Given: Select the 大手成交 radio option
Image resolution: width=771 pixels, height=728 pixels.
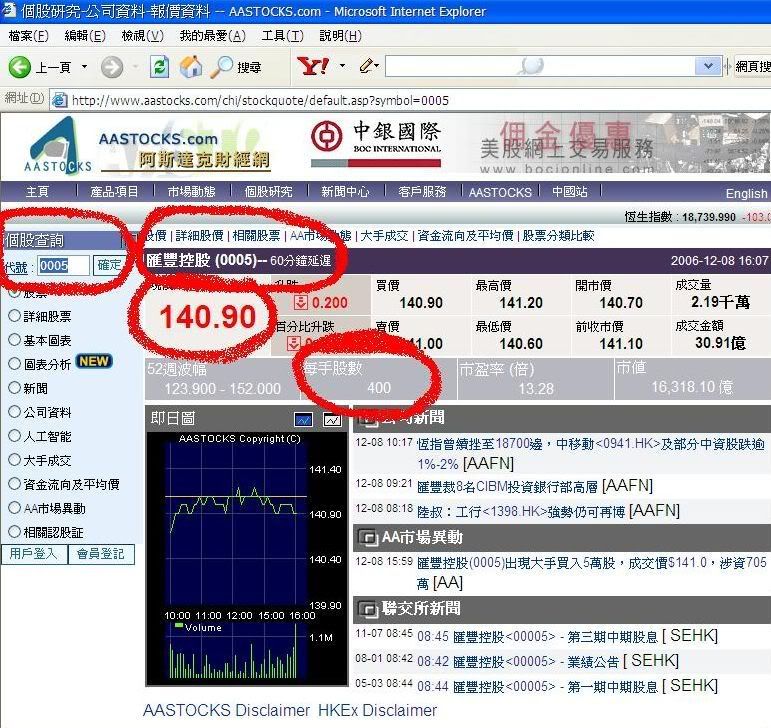Looking at the screenshot, I should (15, 460).
